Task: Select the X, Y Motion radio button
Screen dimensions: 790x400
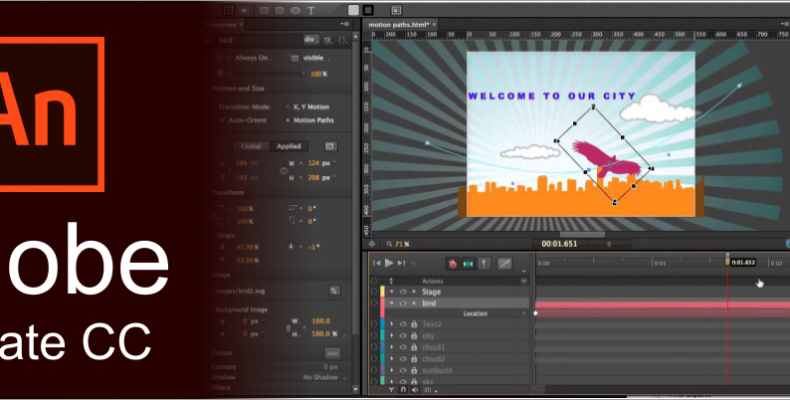Action: (x=288, y=107)
